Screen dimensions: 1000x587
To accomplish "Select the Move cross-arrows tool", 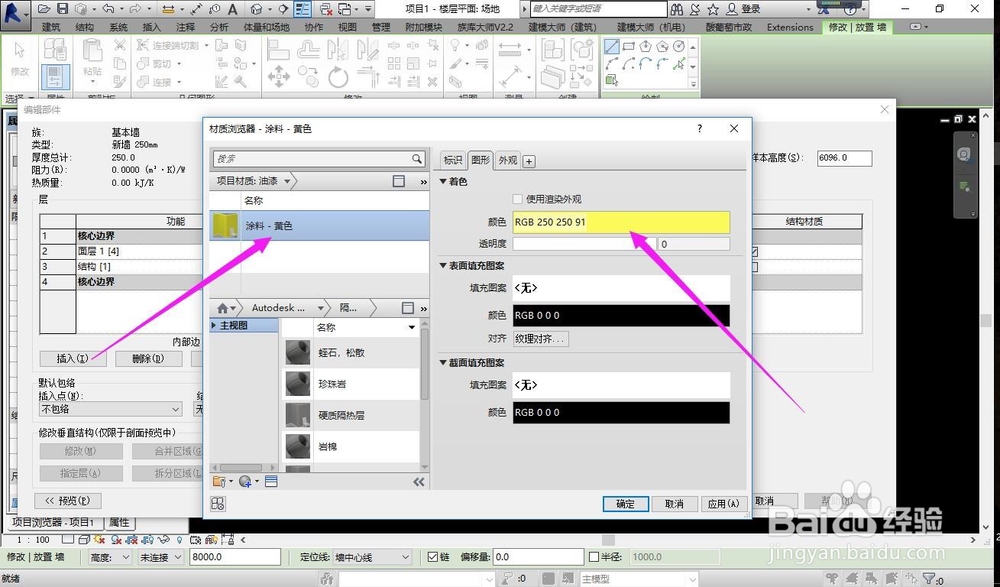I will coord(279,77).
